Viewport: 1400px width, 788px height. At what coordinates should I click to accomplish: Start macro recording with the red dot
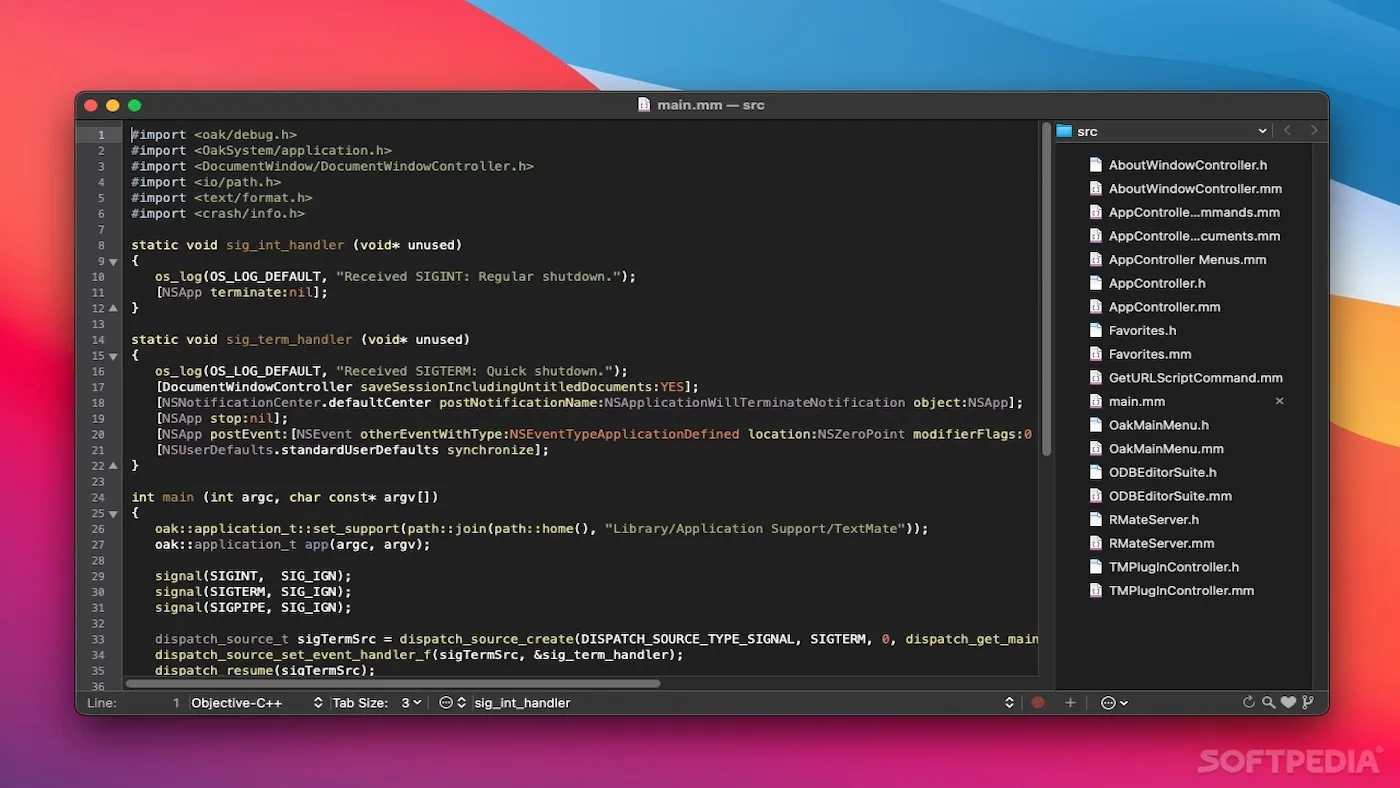coord(1037,703)
